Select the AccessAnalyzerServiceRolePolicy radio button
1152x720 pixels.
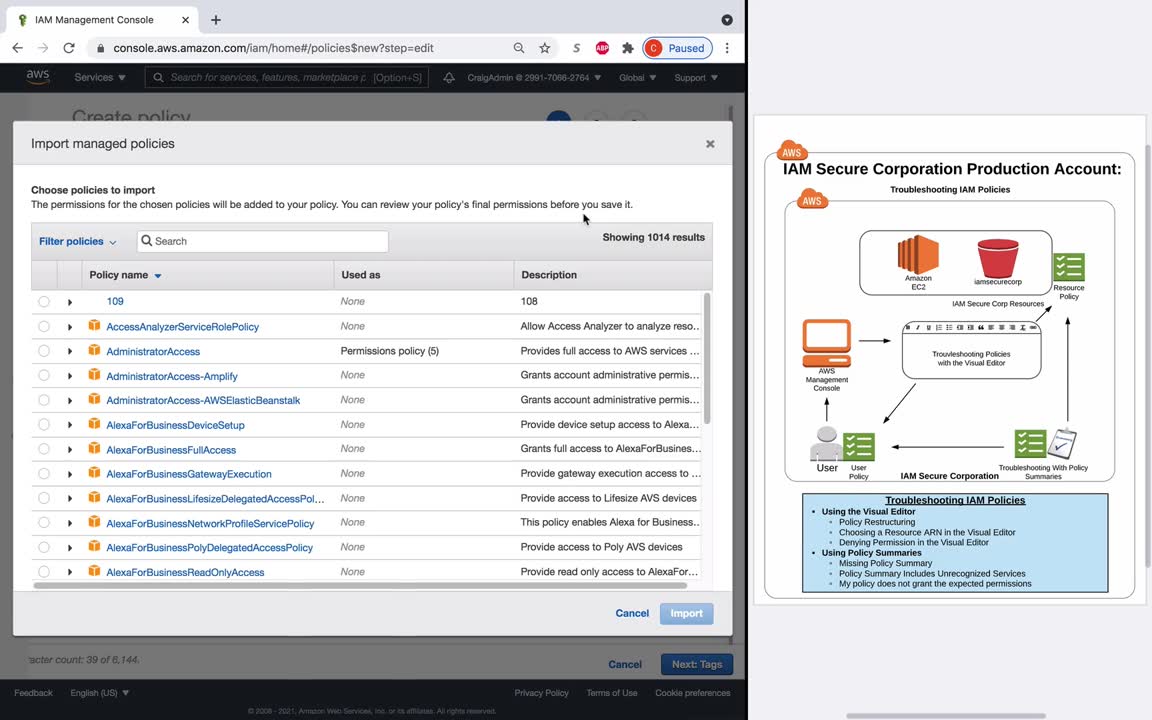tap(44, 326)
